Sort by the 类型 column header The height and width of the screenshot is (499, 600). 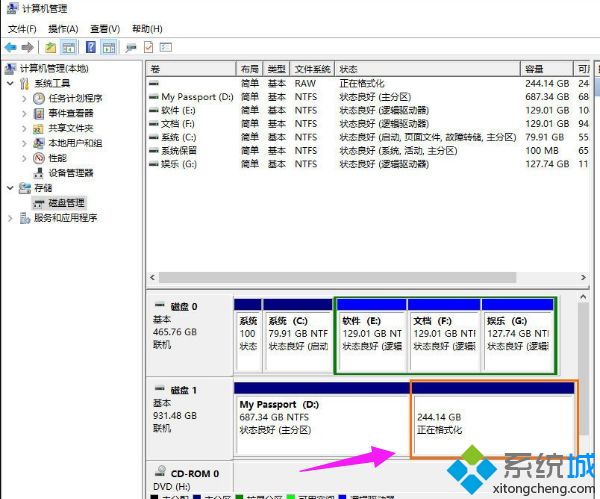276,69
